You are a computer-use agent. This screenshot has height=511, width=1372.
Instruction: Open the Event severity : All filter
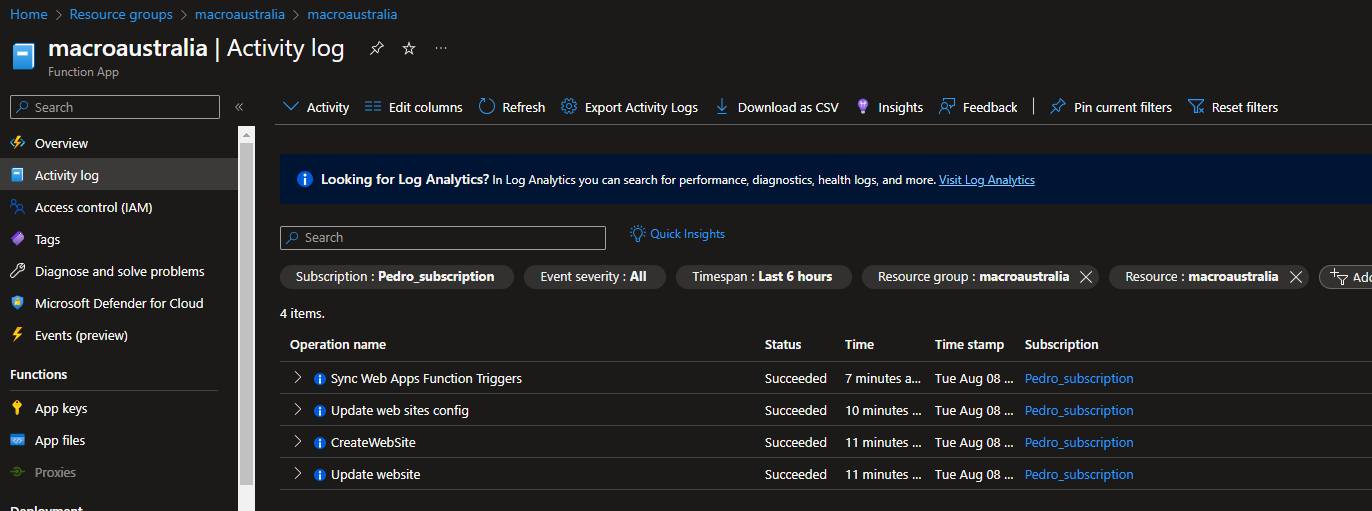[x=594, y=277]
